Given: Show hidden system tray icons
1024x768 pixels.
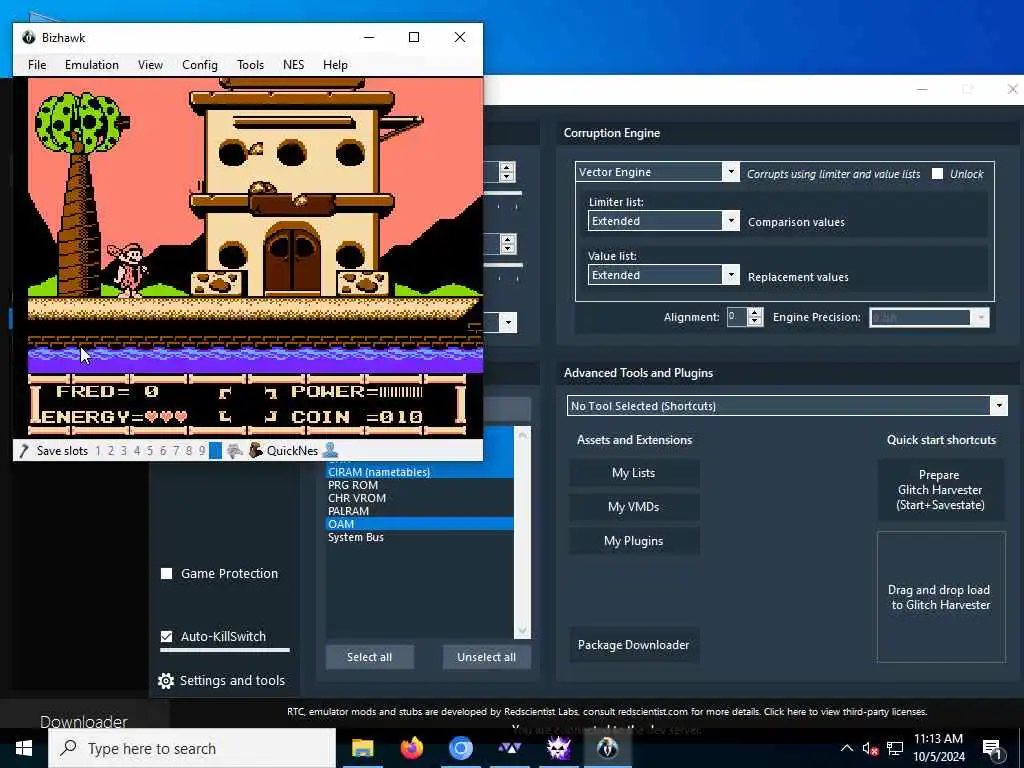Looking at the screenshot, I should [x=846, y=748].
